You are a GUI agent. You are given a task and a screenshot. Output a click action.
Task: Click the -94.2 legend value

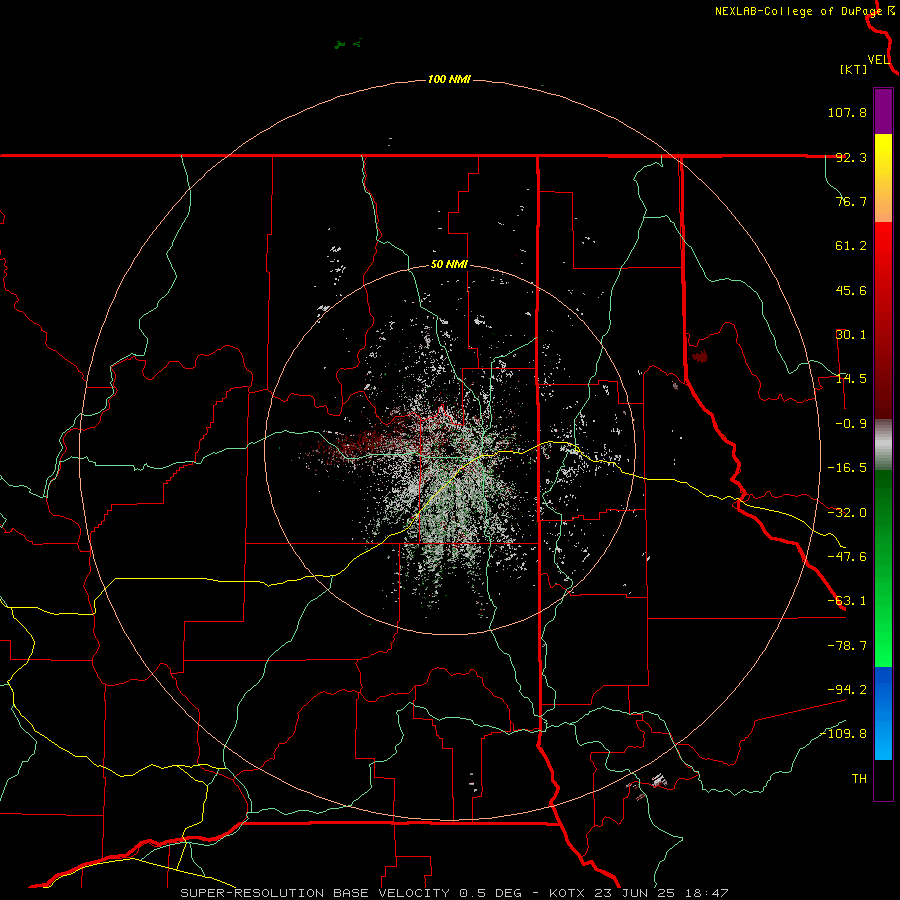(847, 689)
